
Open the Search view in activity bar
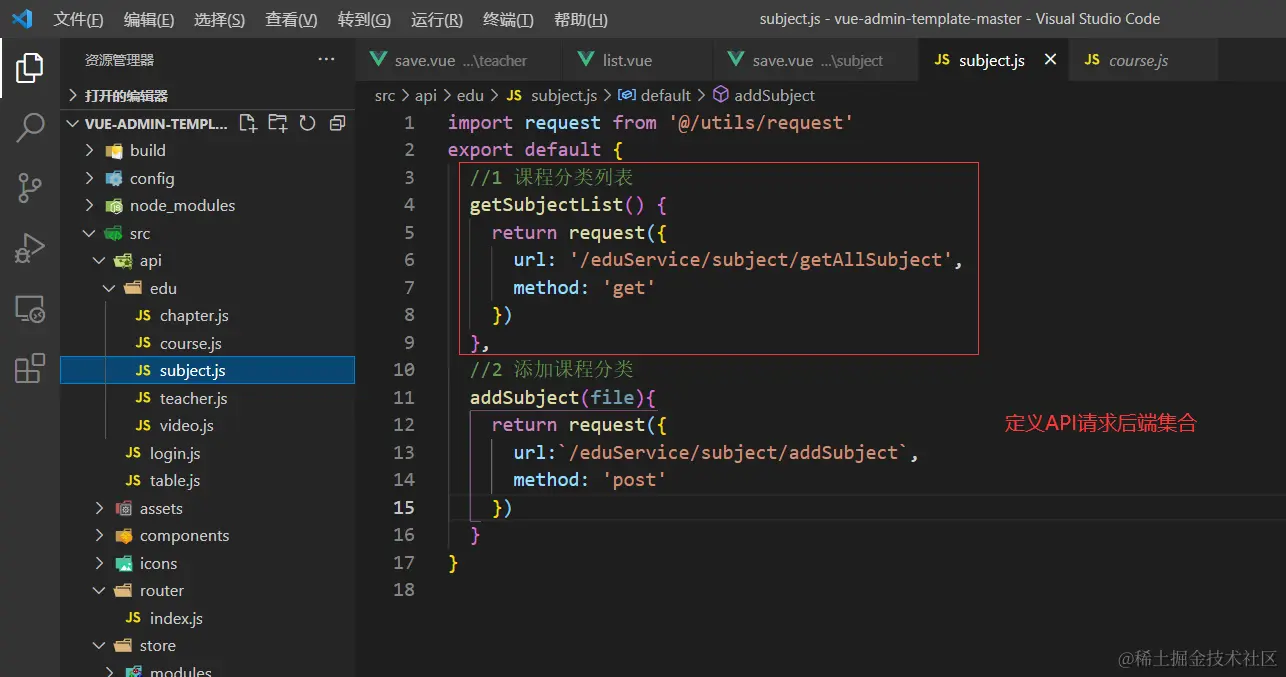tap(30, 127)
